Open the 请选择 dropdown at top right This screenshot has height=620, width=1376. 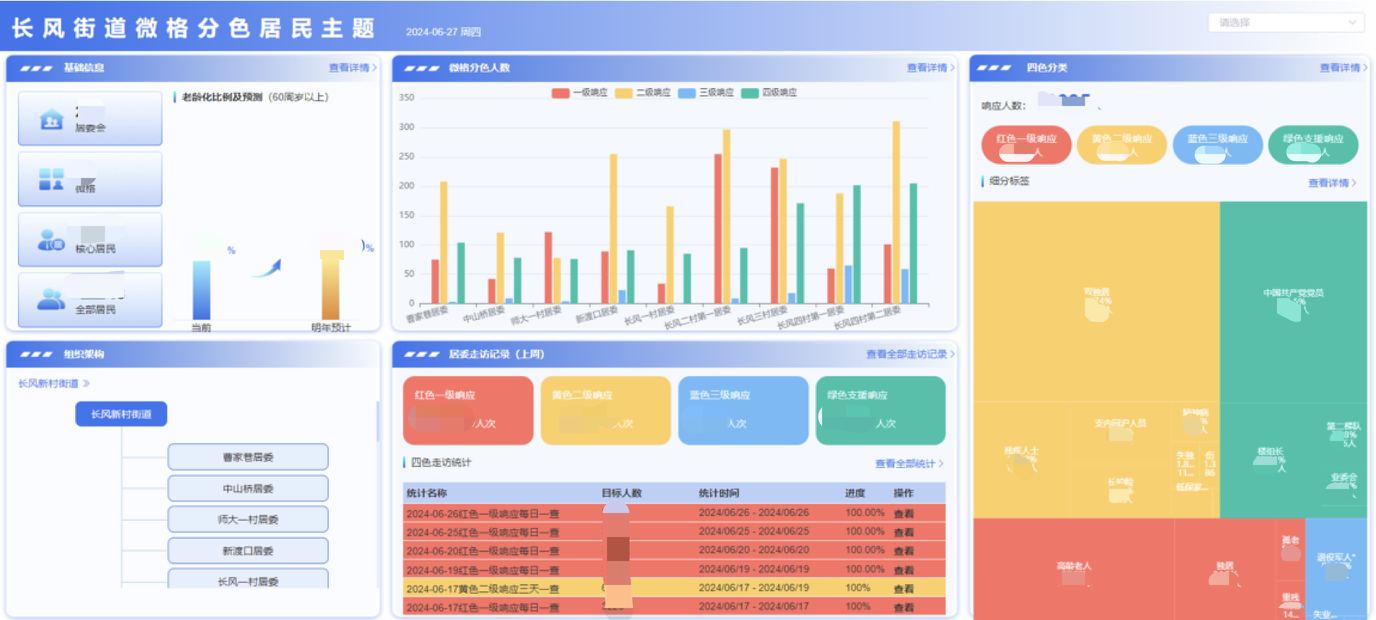pyautogui.click(x=1285, y=22)
